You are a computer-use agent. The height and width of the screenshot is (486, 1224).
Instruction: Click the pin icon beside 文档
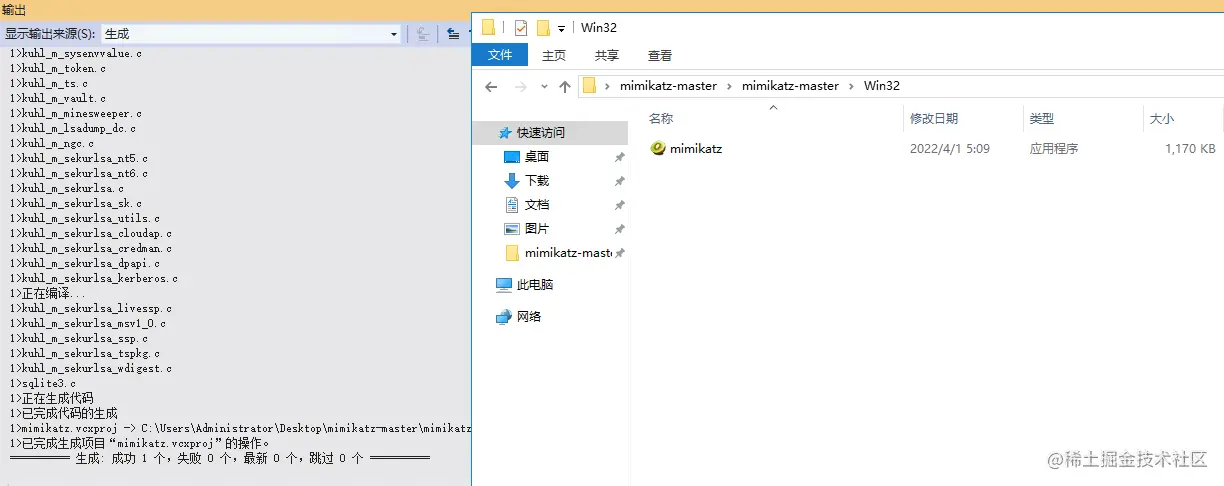click(619, 205)
